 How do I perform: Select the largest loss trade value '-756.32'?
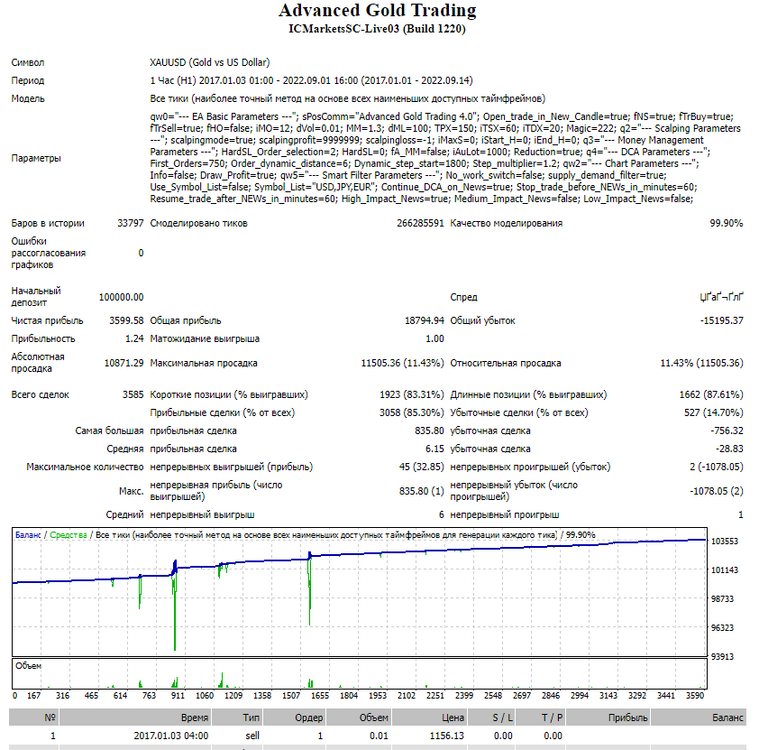[x=727, y=430]
